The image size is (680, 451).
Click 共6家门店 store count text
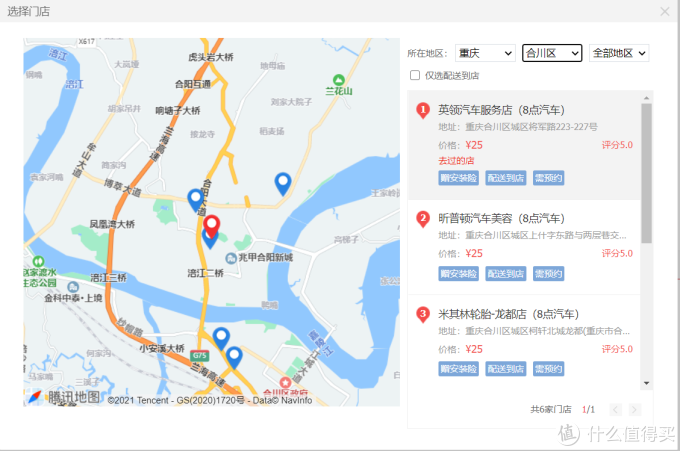tap(551, 409)
